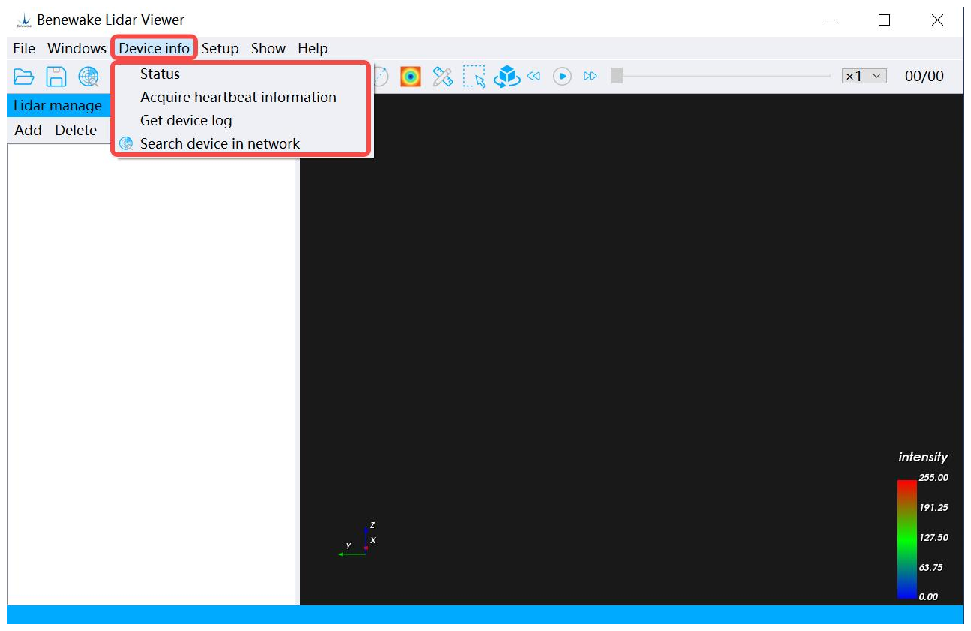The image size is (971, 631).
Task: Click the play button
Action: [562, 76]
